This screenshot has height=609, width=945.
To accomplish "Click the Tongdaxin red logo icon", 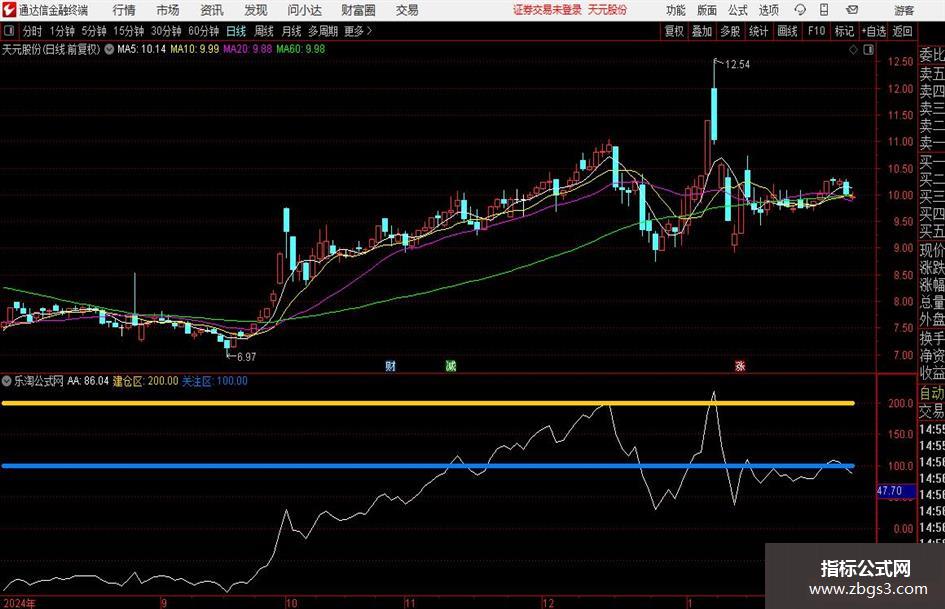I will [x=9, y=10].
